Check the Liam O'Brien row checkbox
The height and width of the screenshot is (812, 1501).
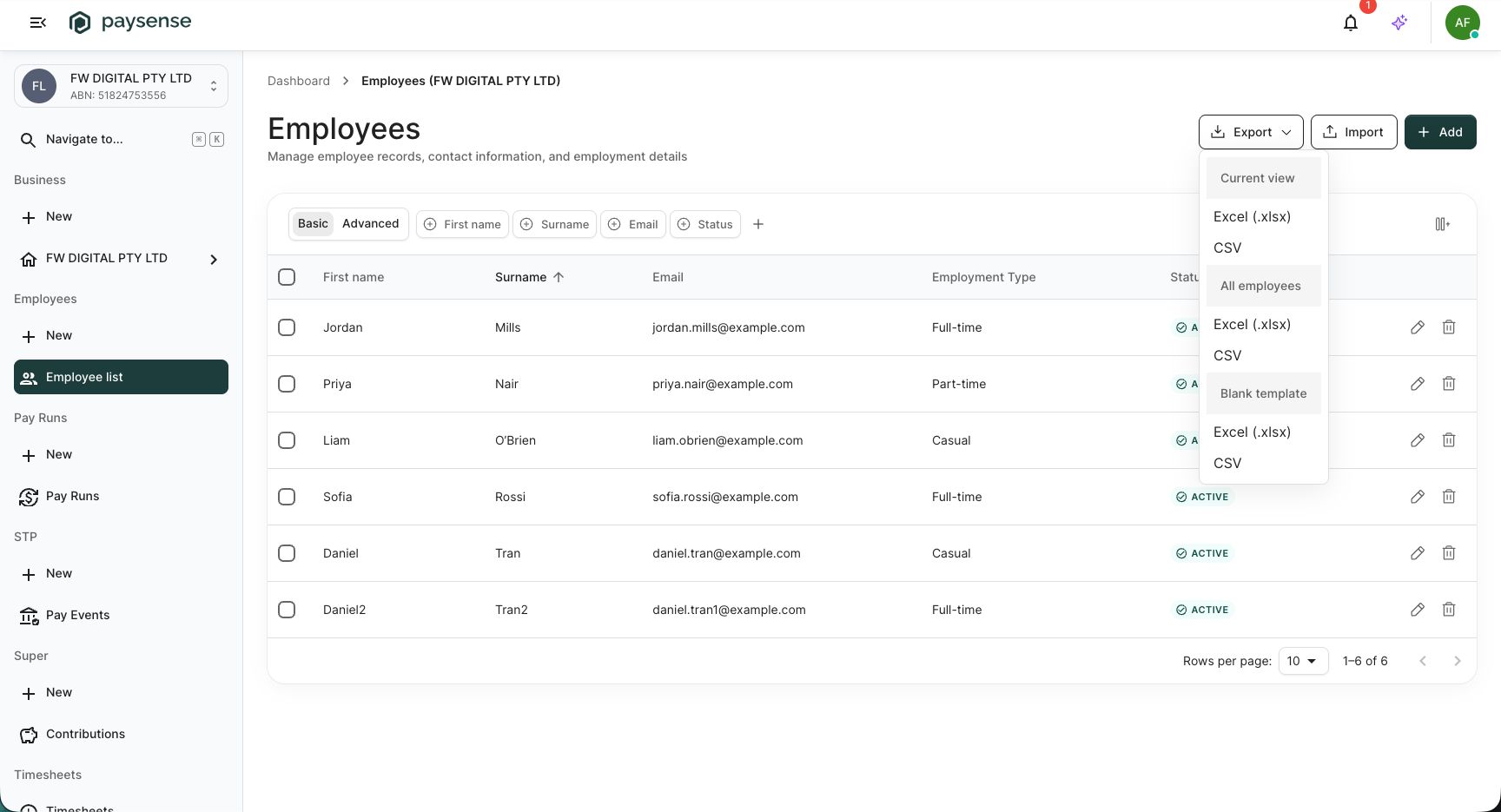point(287,440)
